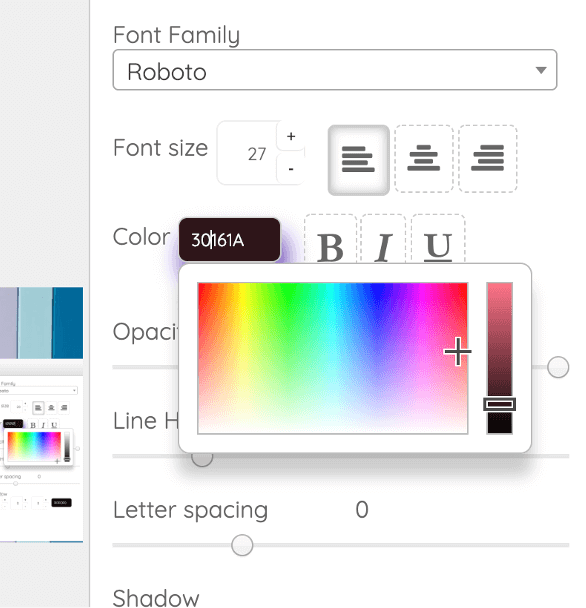Viewport: 586px width, 608px height.
Task: Pick a color in the hue gradient area
Action: [333, 358]
